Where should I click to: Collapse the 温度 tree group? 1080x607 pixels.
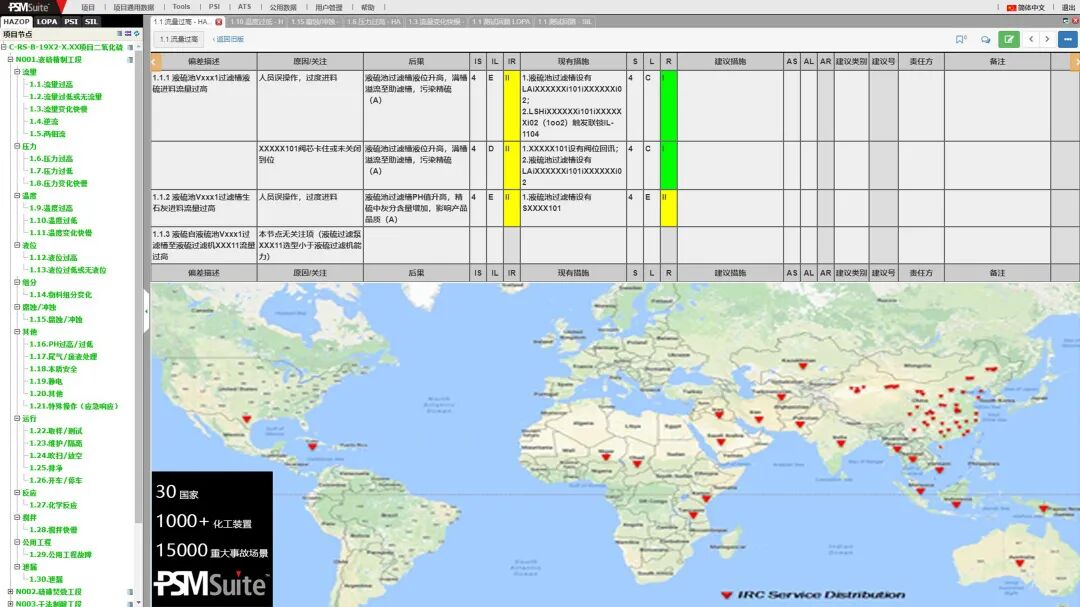coord(17,196)
